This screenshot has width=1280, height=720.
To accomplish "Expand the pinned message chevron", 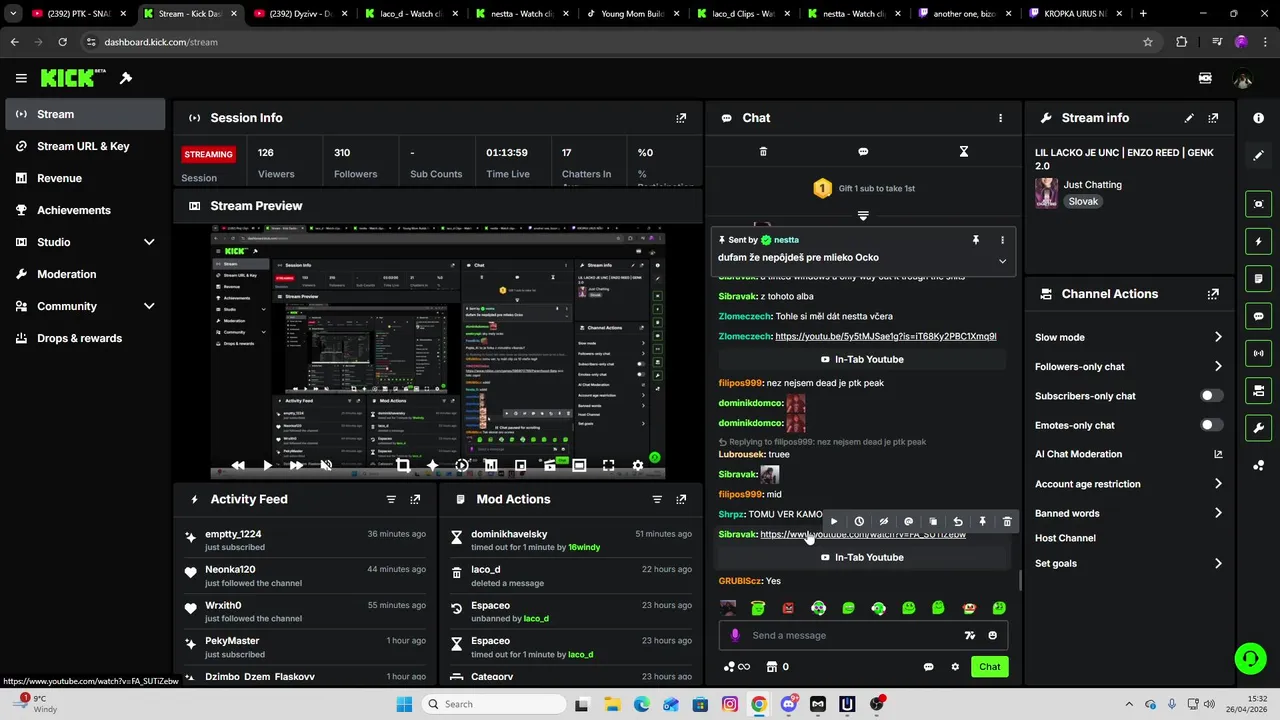I will click(x=1002, y=261).
